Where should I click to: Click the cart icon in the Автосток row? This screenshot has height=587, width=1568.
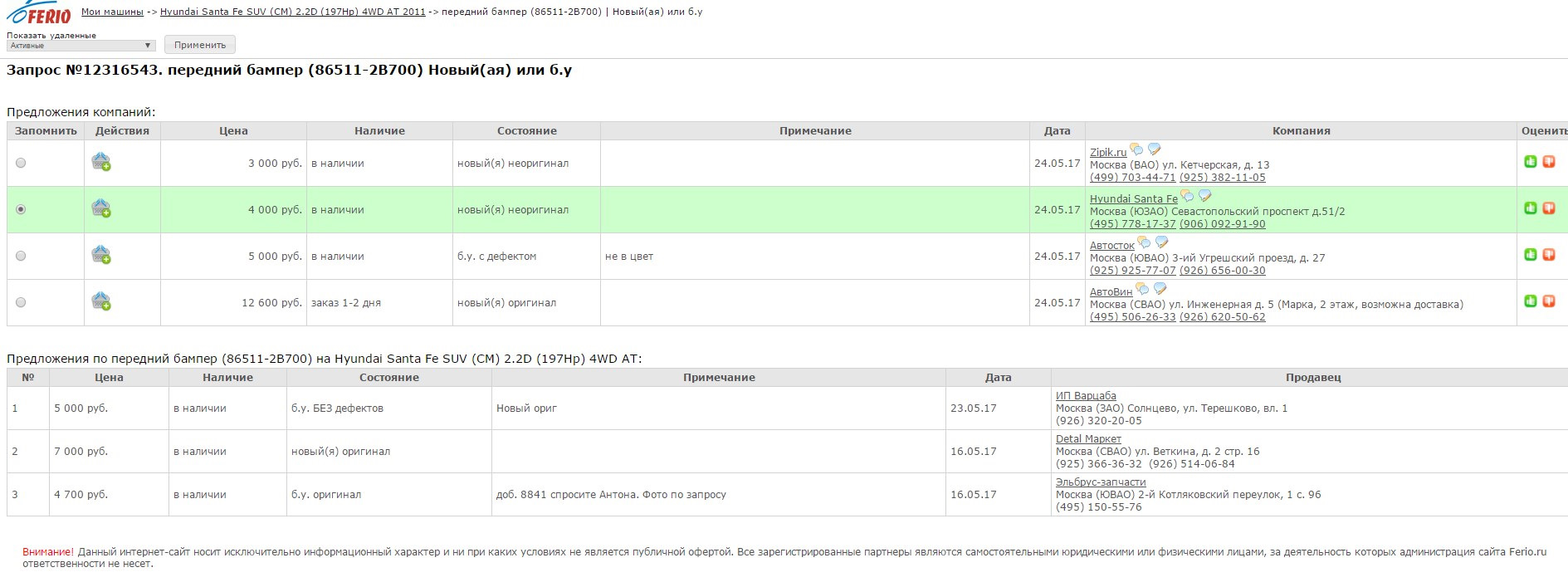pos(101,255)
